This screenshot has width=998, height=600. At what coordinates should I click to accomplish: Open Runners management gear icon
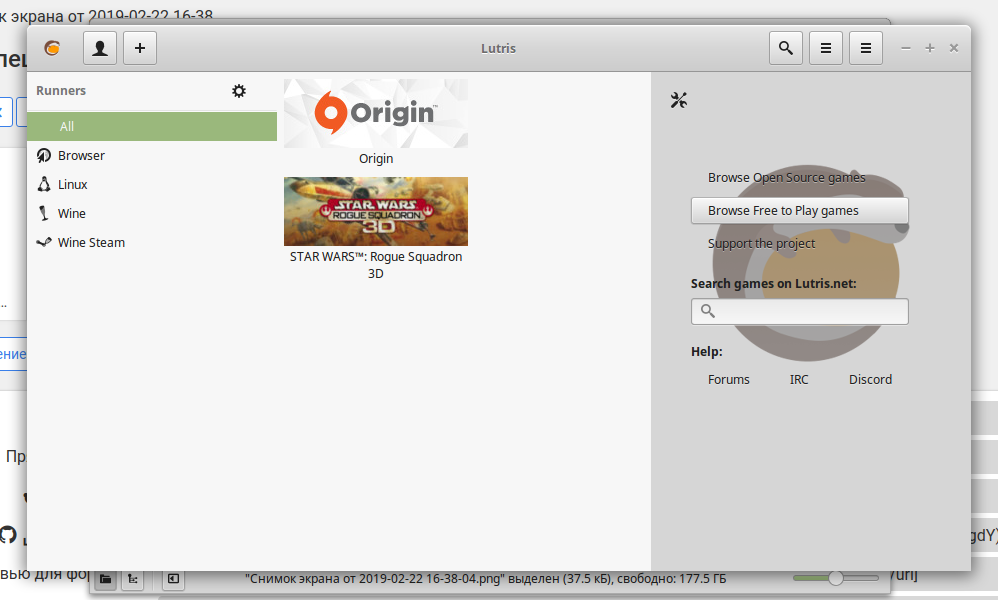coord(239,91)
